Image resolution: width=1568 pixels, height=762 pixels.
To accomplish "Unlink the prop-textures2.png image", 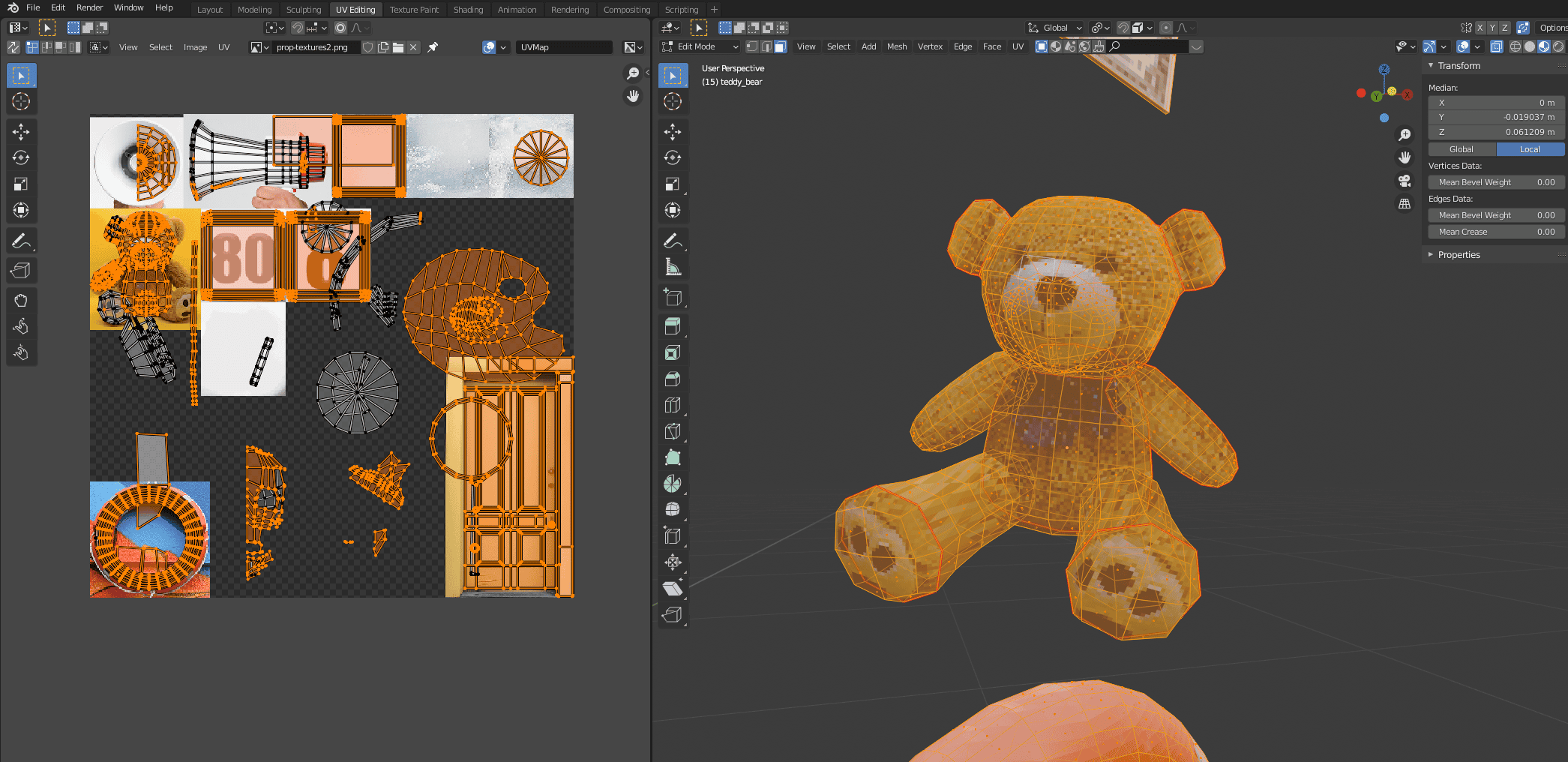I will pyautogui.click(x=413, y=47).
